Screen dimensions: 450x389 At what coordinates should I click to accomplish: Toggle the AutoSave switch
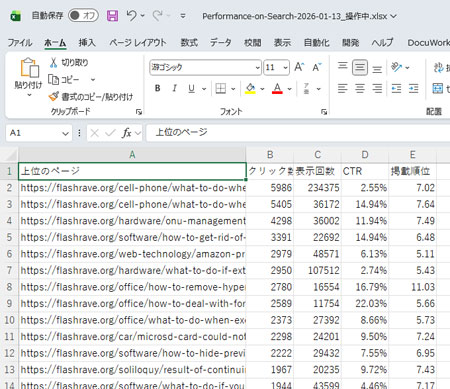(x=83, y=15)
